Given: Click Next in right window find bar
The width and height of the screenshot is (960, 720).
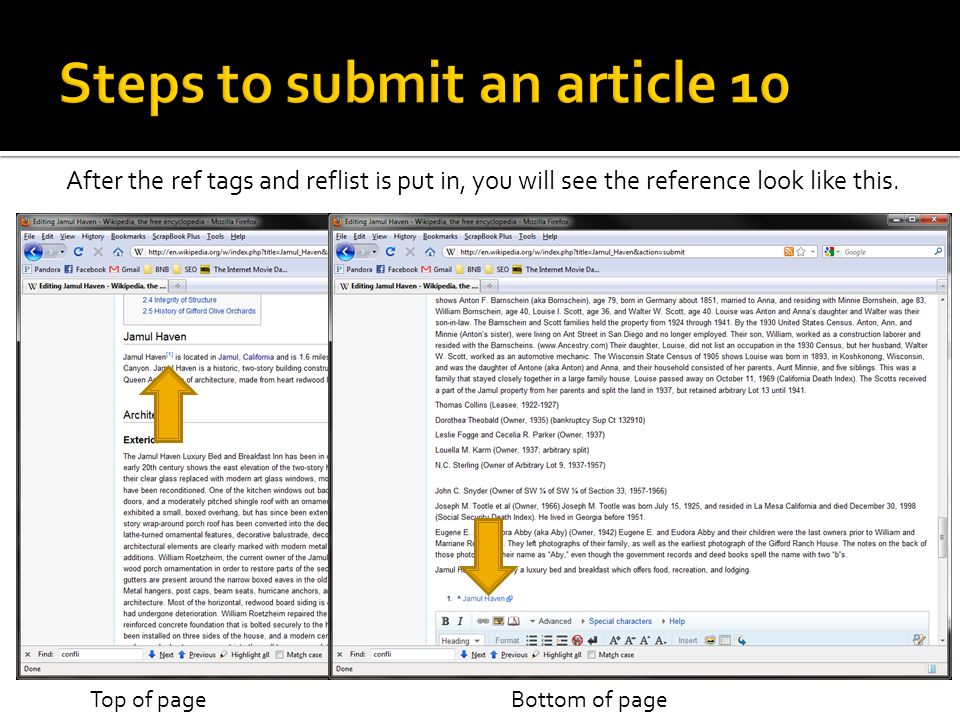Looking at the screenshot, I should click(x=473, y=654).
